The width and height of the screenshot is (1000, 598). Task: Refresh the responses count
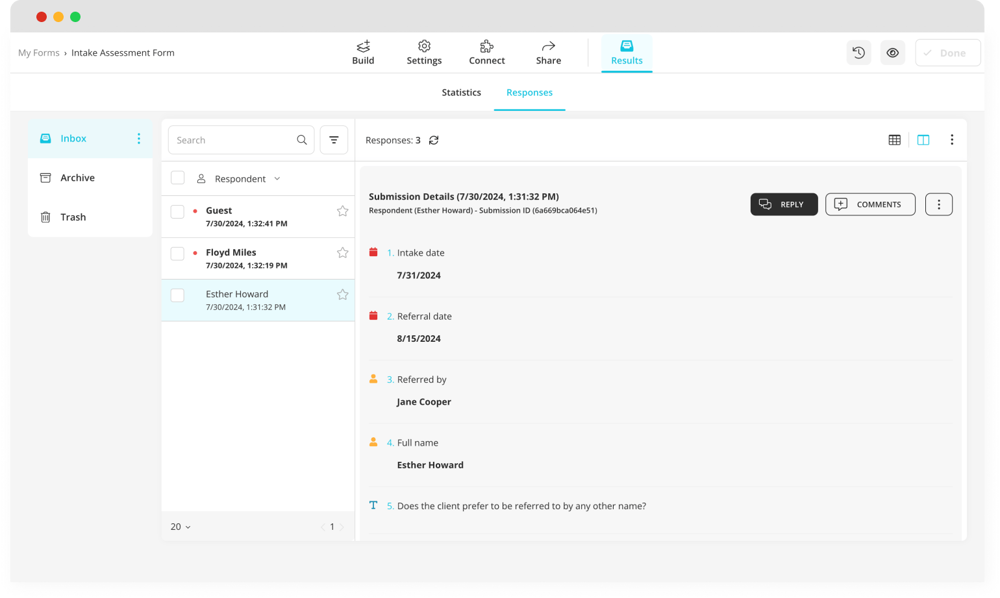tap(434, 140)
